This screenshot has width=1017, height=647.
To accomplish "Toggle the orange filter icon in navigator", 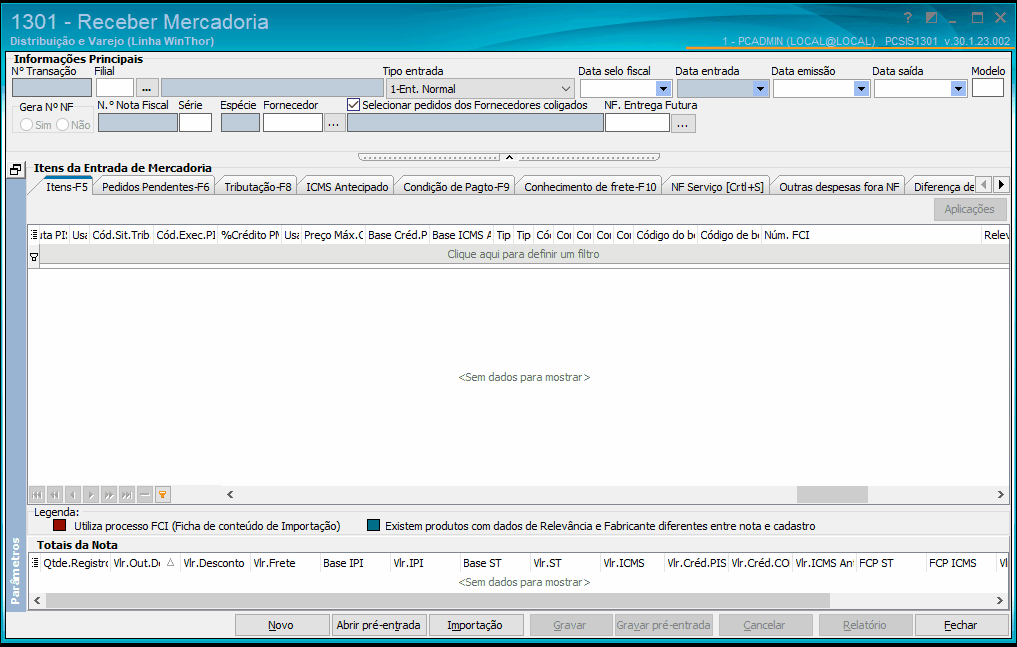I will point(163,495).
